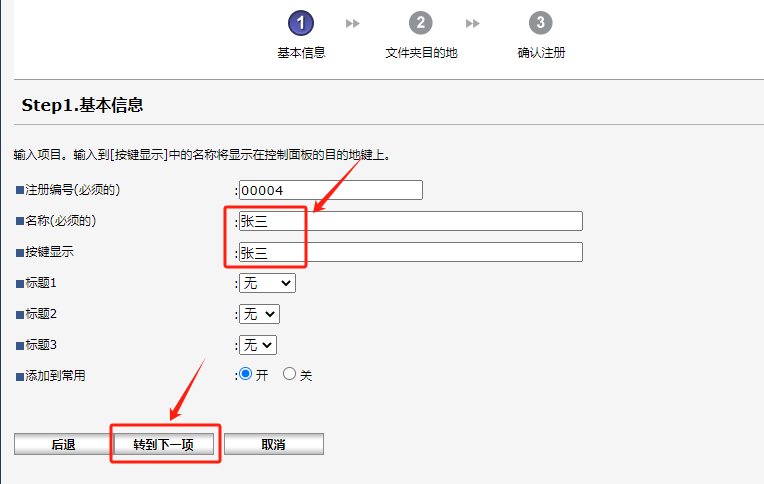
Task: Expand the 标题2 dropdown
Action: point(259,314)
